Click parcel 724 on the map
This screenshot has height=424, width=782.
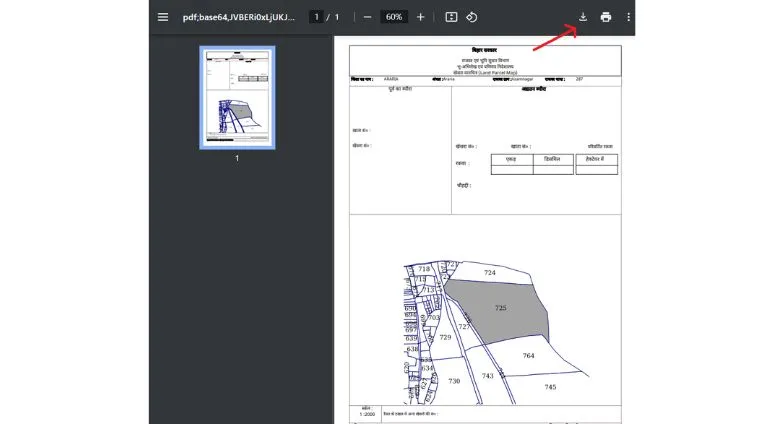click(x=489, y=272)
